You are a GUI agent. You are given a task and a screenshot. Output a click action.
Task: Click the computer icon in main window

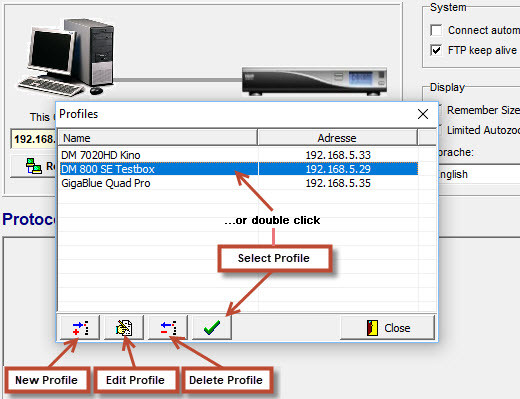click(67, 57)
